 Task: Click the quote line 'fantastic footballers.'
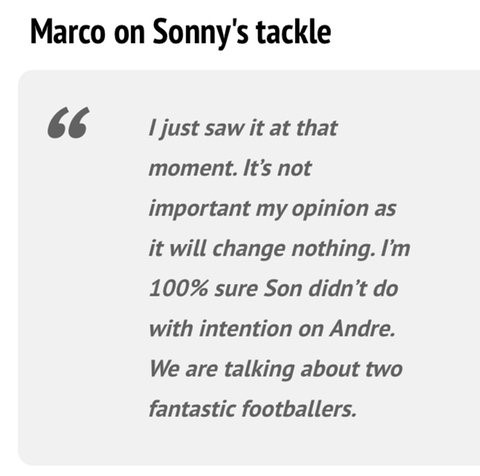click(252, 409)
